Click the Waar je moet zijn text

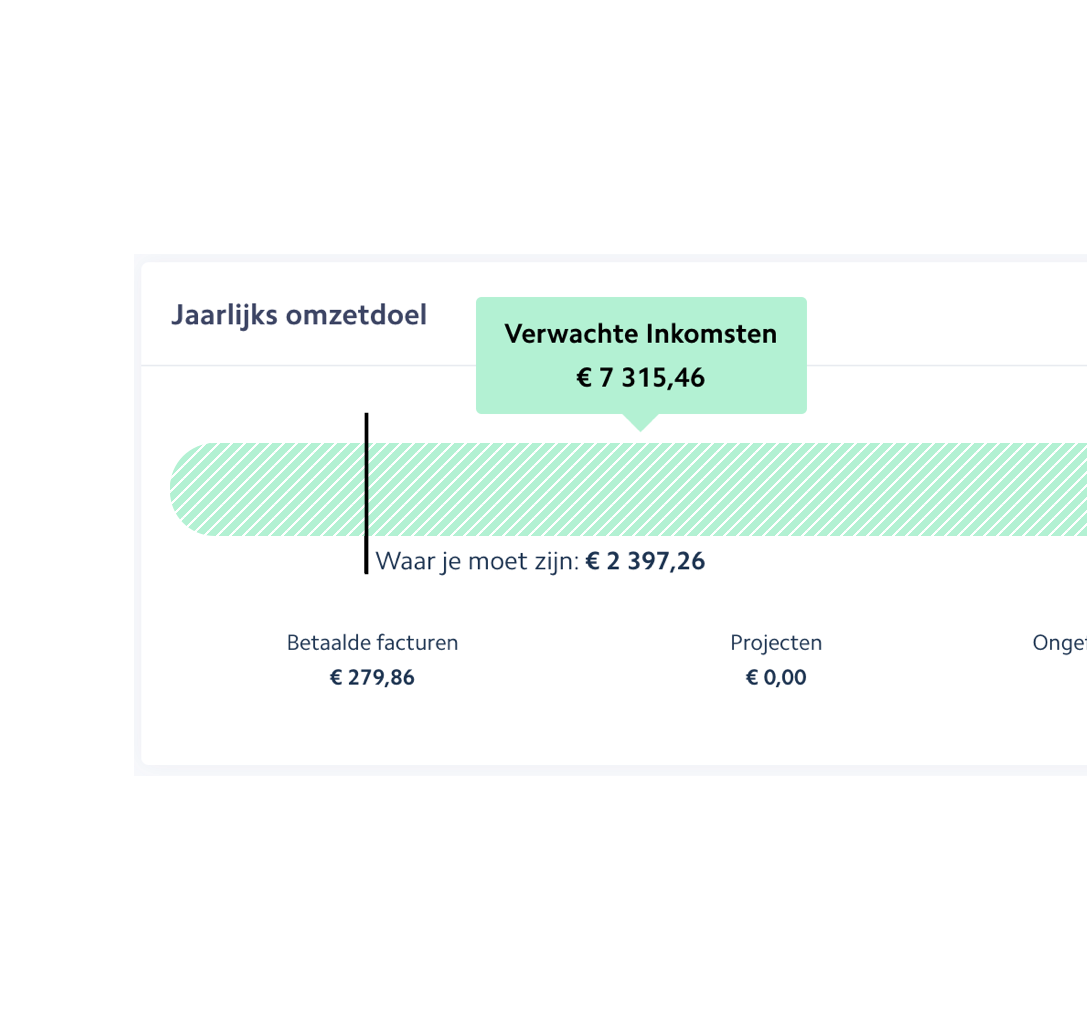pos(475,561)
